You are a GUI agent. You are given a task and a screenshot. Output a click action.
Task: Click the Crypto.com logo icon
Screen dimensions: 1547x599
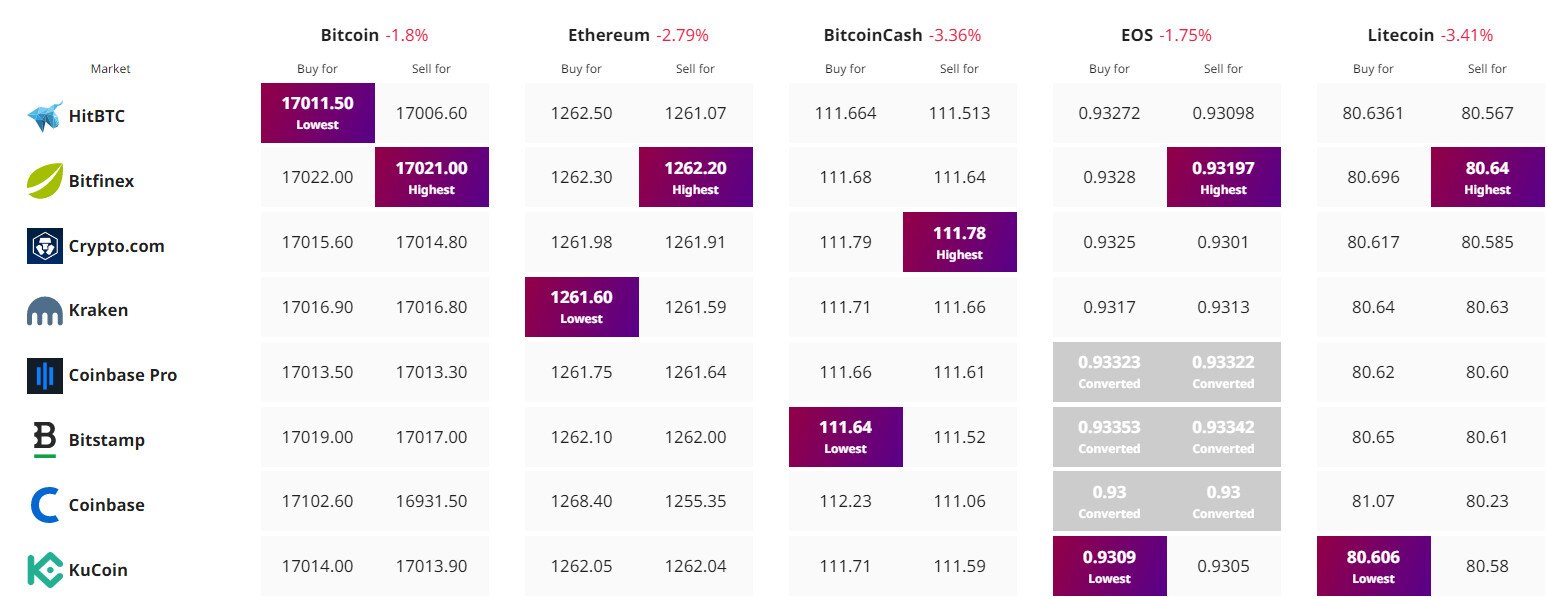[x=45, y=246]
